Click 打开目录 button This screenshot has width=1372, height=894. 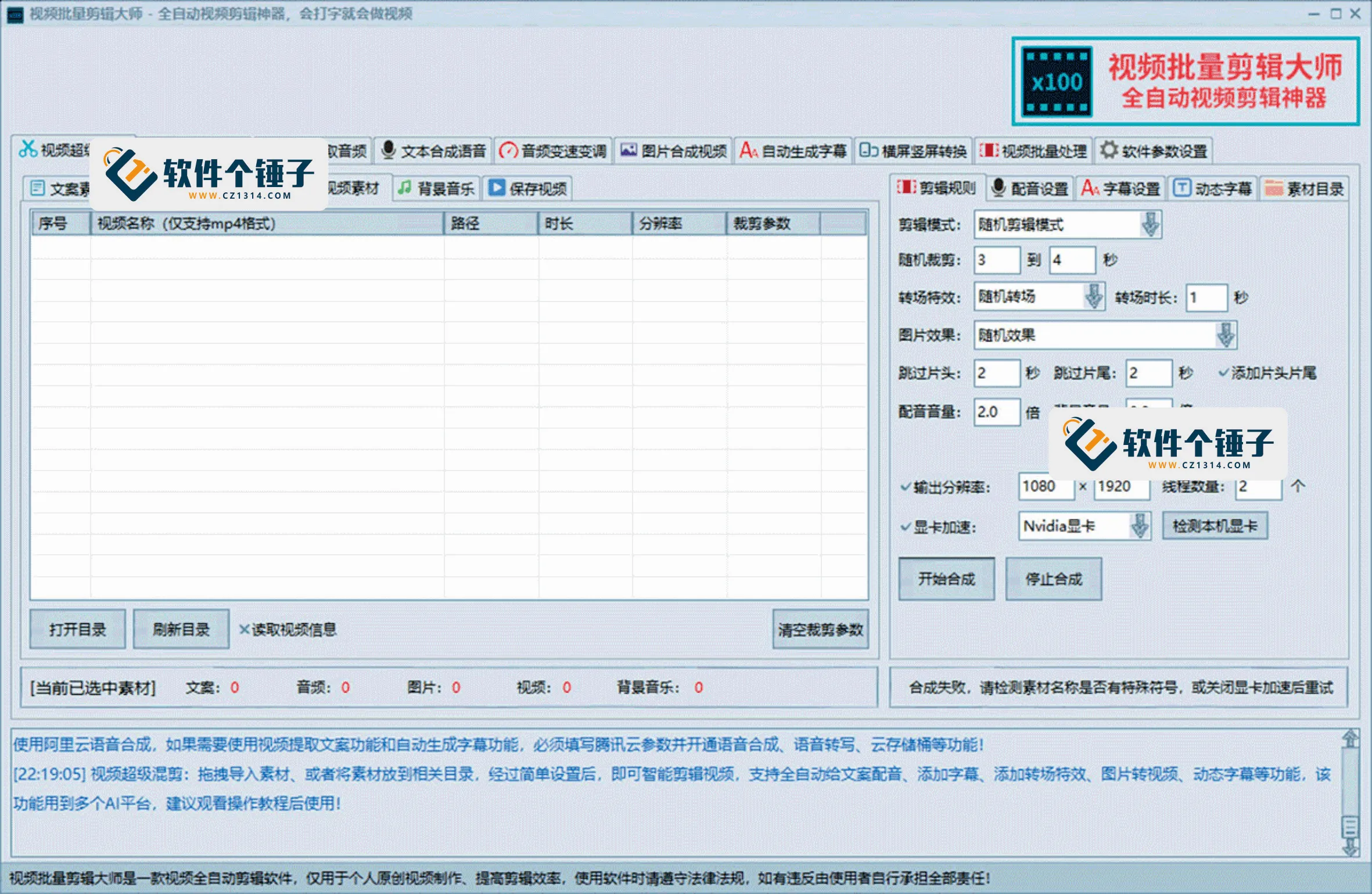pos(77,629)
